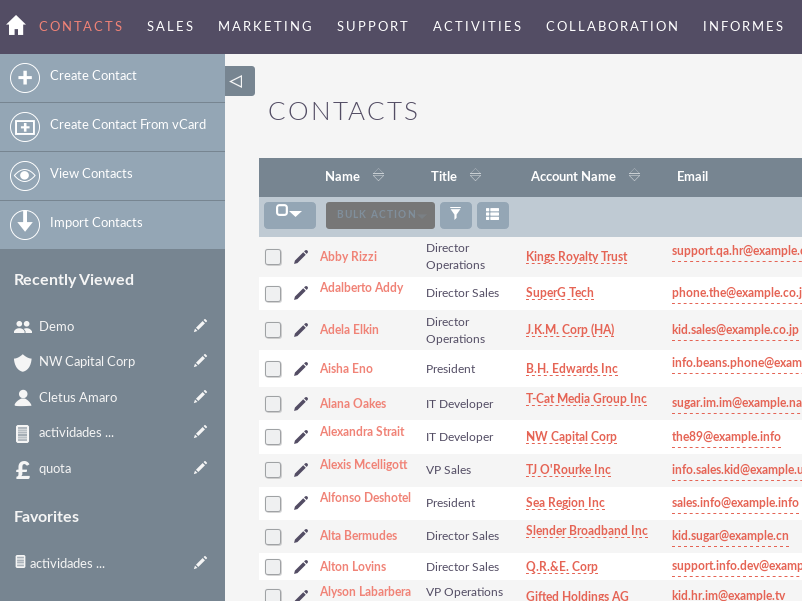Image resolution: width=802 pixels, height=601 pixels.
Task: Open the row selection dropdown arrow
Action: tap(295, 214)
